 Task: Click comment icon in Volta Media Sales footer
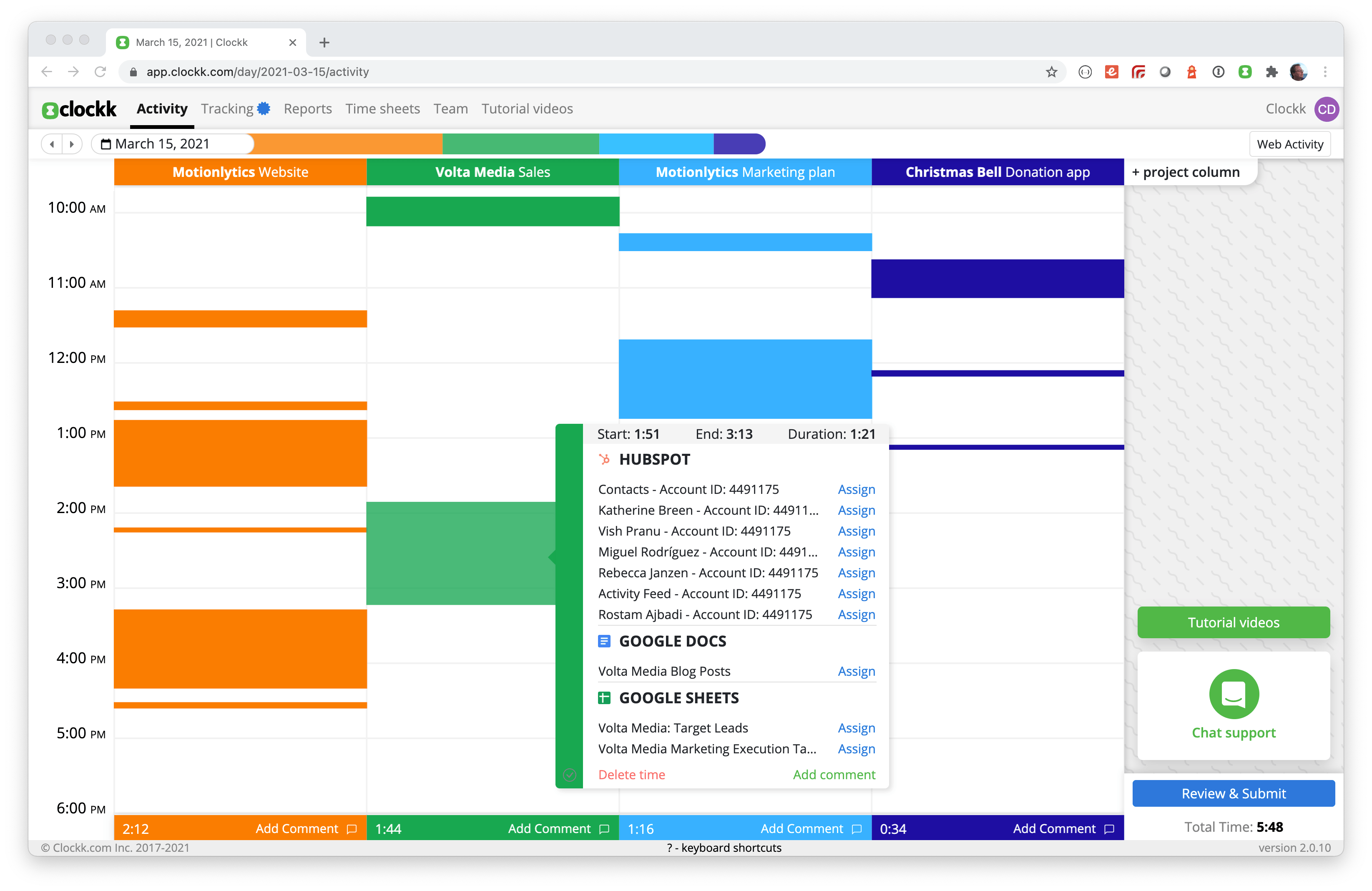click(604, 829)
